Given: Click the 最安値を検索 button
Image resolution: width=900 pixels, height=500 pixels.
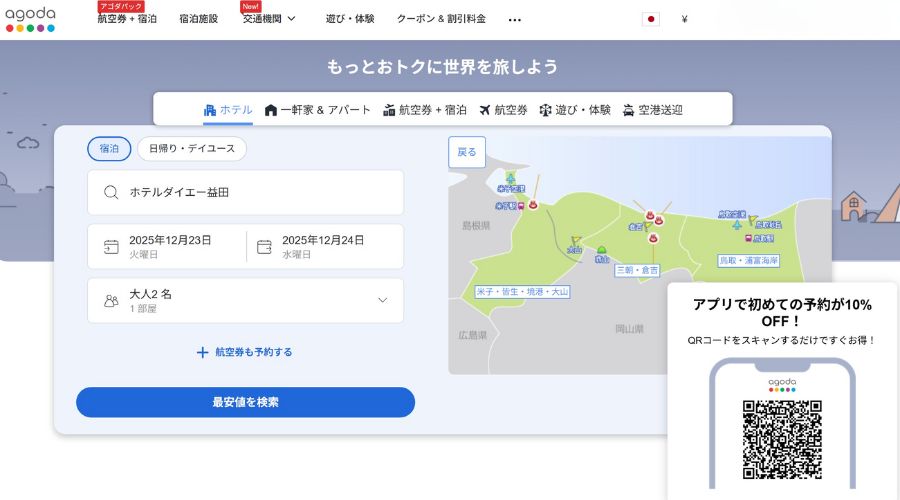Looking at the screenshot, I should (x=246, y=402).
